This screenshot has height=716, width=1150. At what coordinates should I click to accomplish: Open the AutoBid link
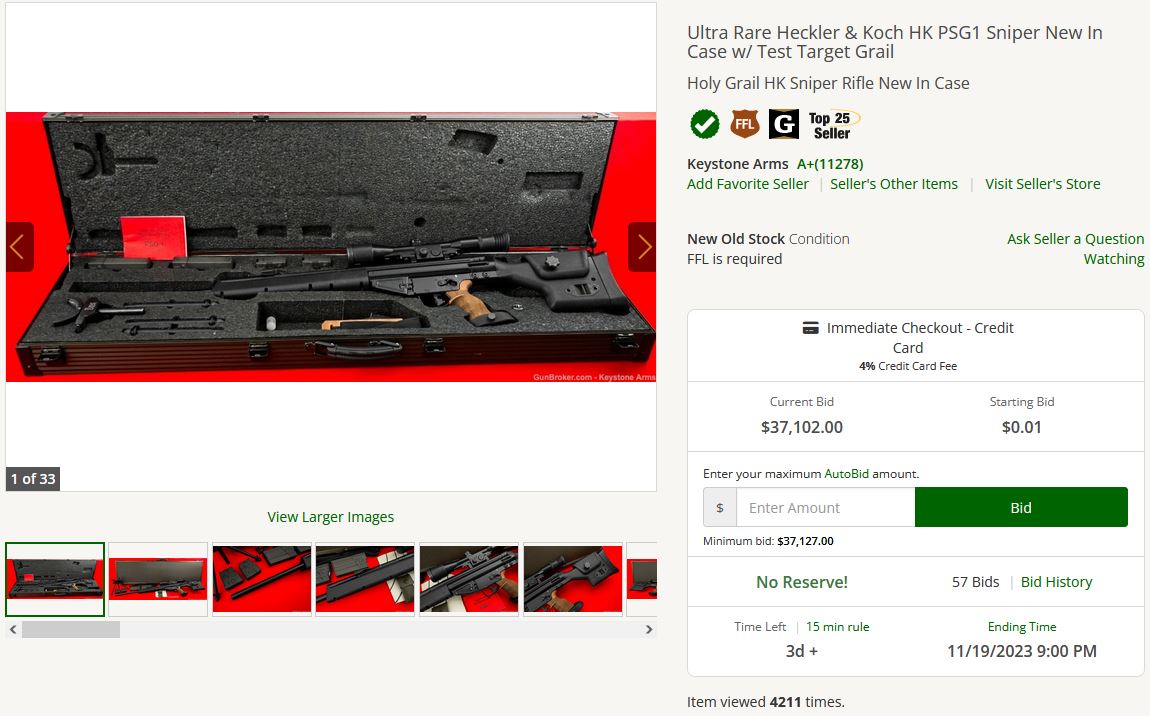coord(846,474)
